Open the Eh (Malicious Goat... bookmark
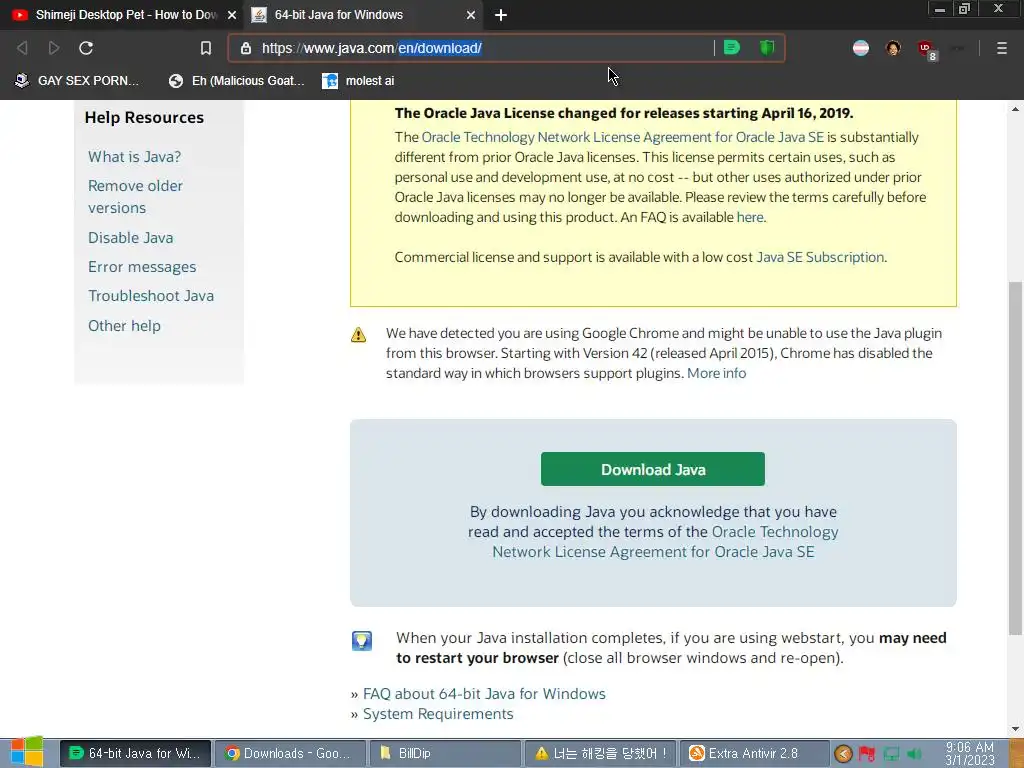Image resolution: width=1024 pixels, height=768 pixels. (236, 80)
